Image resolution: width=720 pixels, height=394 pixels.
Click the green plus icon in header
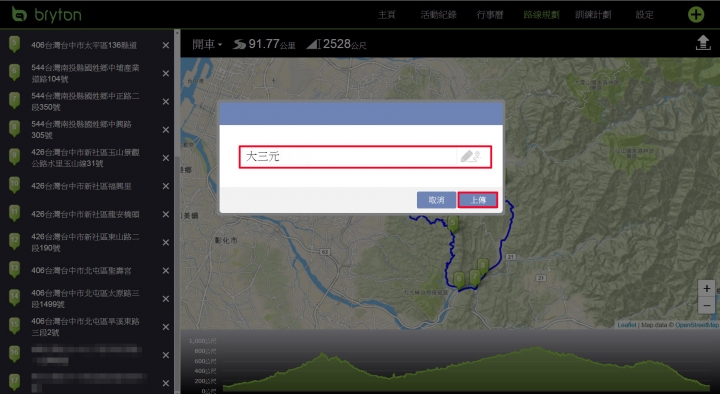tap(696, 14)
